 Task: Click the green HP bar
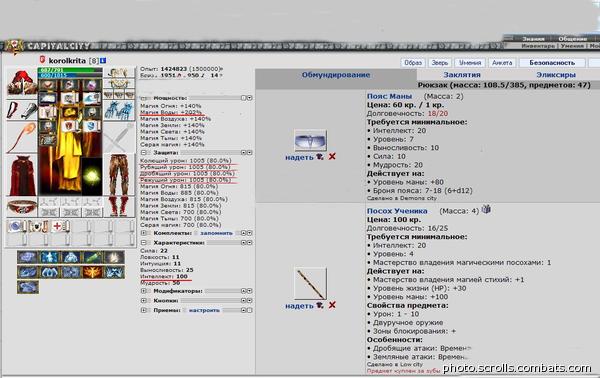[x=70, y=70]
